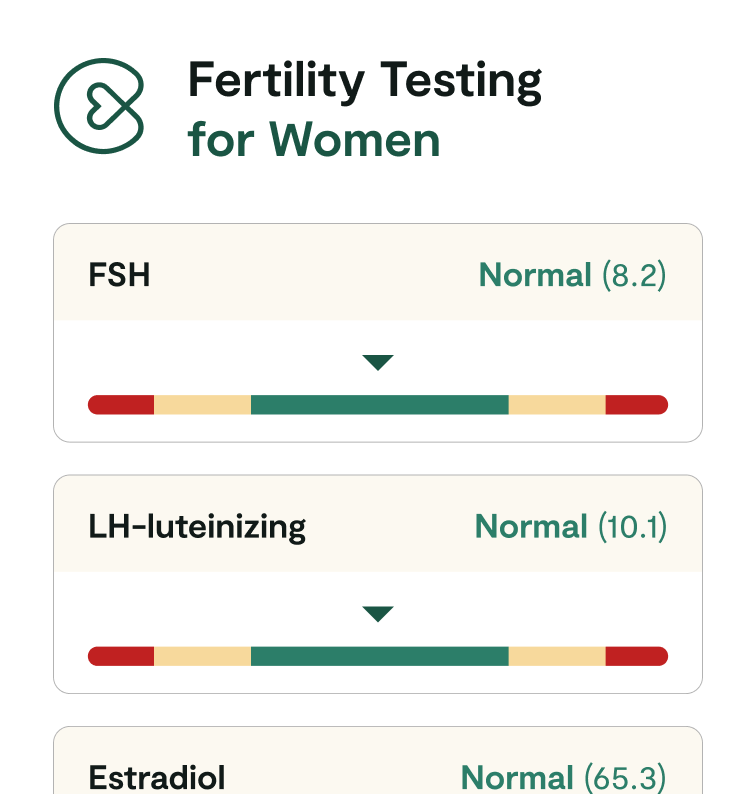Select the Fertility Testing heading
This screenshot has height=794, width=742.
pyautogui.click(x=365, y=81)
